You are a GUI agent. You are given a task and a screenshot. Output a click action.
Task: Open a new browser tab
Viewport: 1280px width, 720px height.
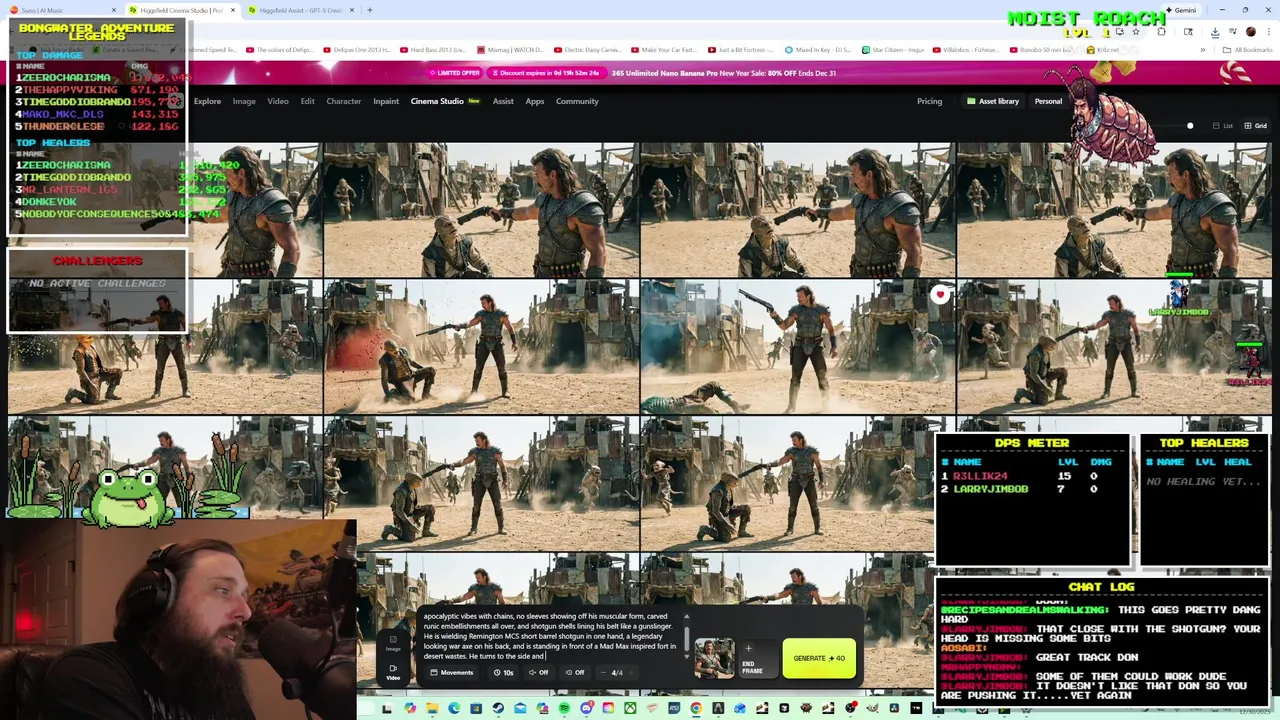(369, 10)
